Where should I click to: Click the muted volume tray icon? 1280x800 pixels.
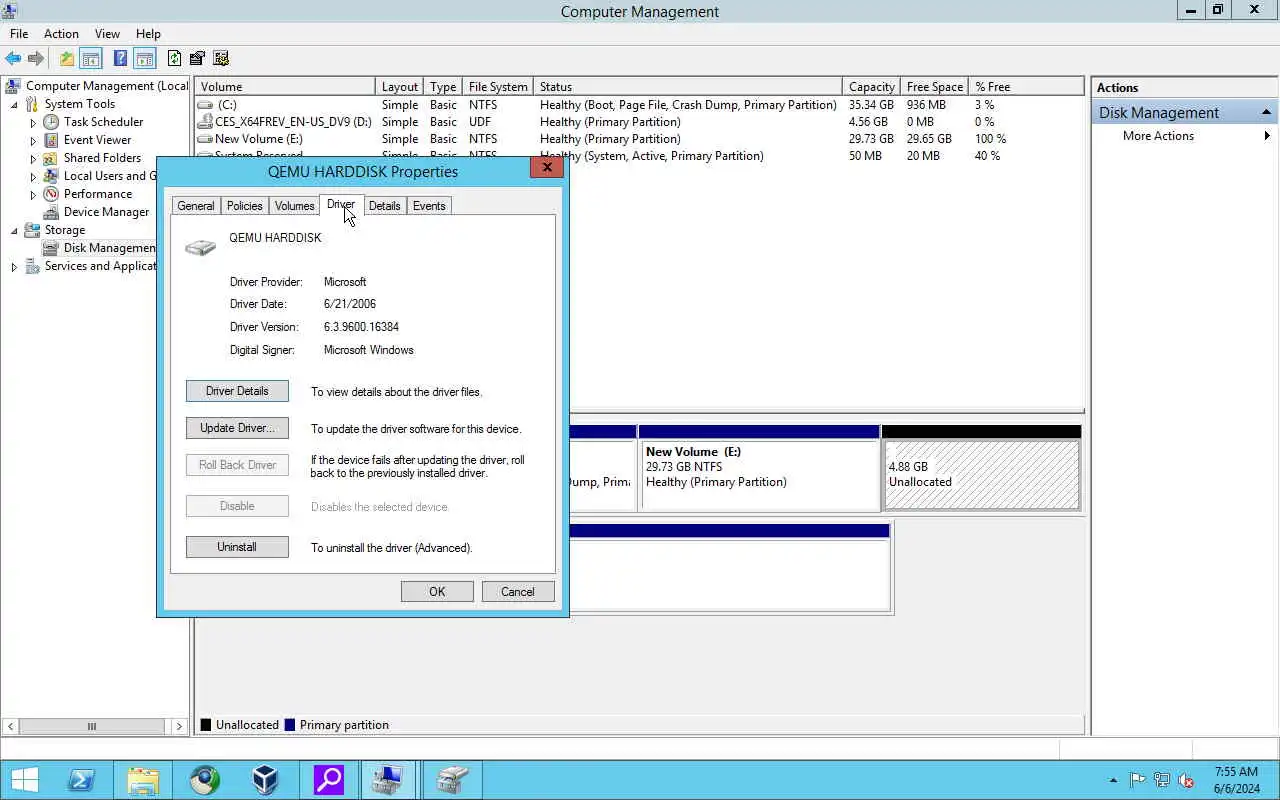tap(1186, 780)
